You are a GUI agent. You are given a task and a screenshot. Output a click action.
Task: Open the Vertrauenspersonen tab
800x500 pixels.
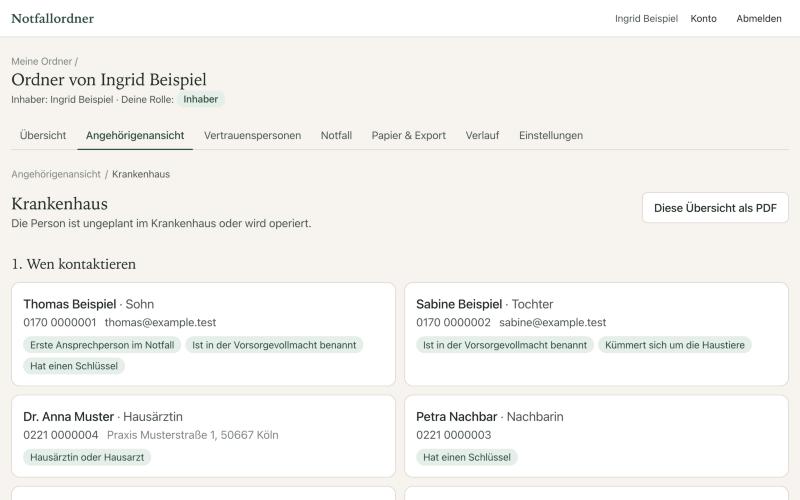tap(253, 135)
